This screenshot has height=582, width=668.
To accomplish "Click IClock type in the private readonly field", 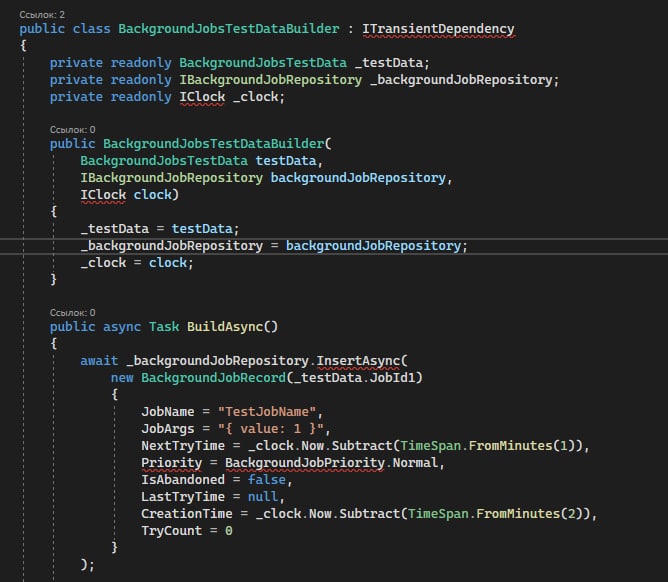I will click(202, 97).
